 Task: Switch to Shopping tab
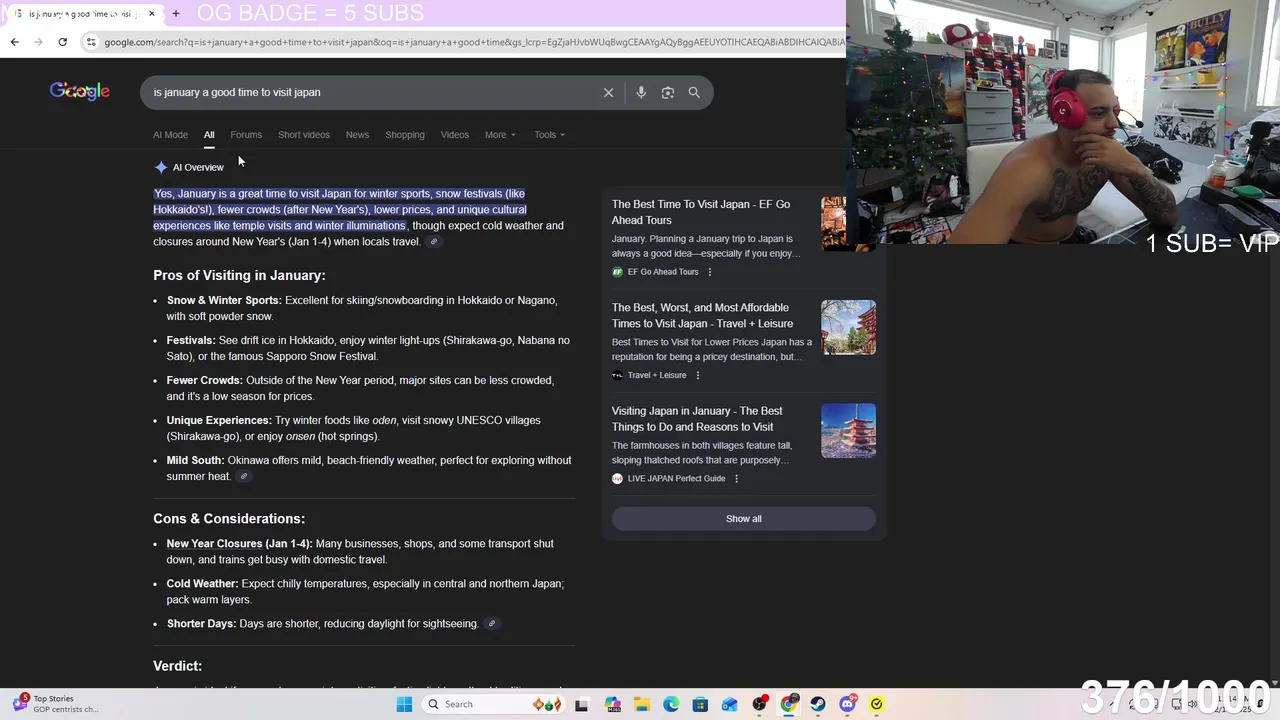point(405,135)
